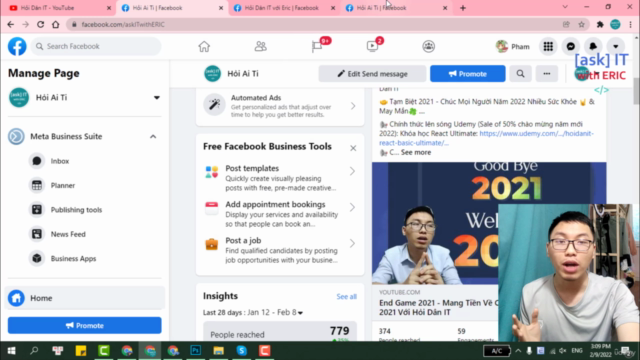
Task: Click the sidebar Promote button
Action: (x=84, y=325)
